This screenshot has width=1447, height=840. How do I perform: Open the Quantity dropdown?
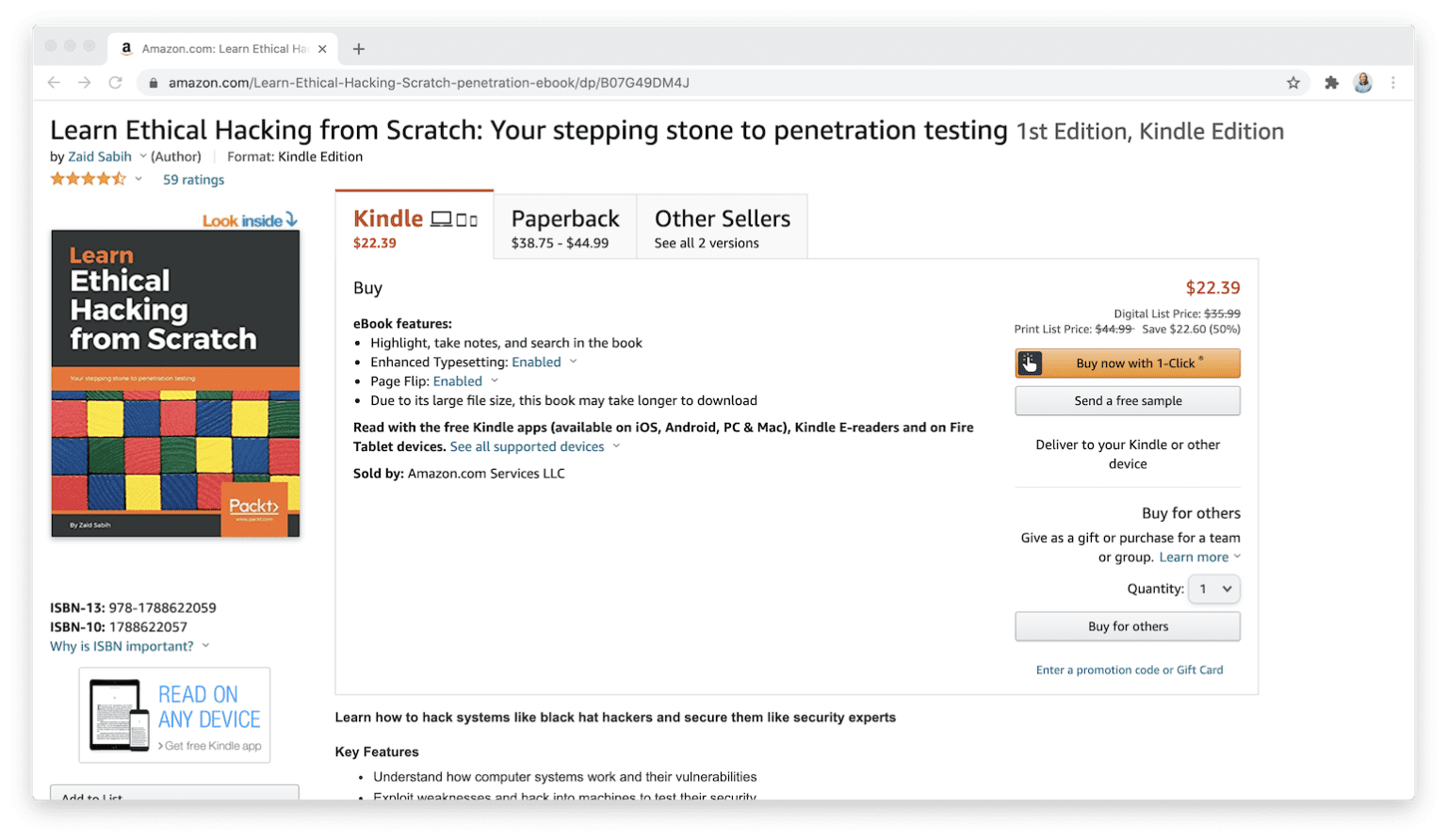point(1213,589)
